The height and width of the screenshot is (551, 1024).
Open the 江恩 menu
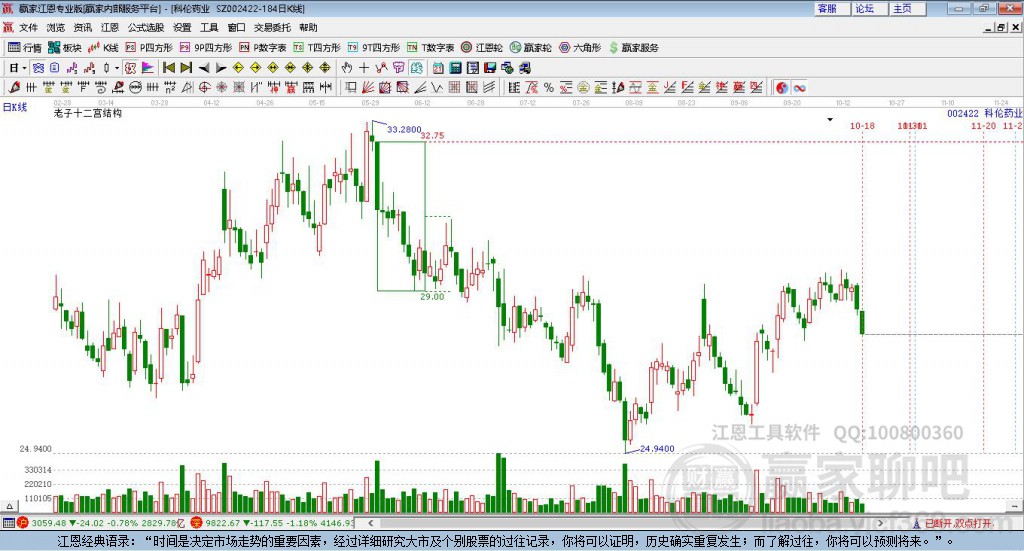coord(110,27)
